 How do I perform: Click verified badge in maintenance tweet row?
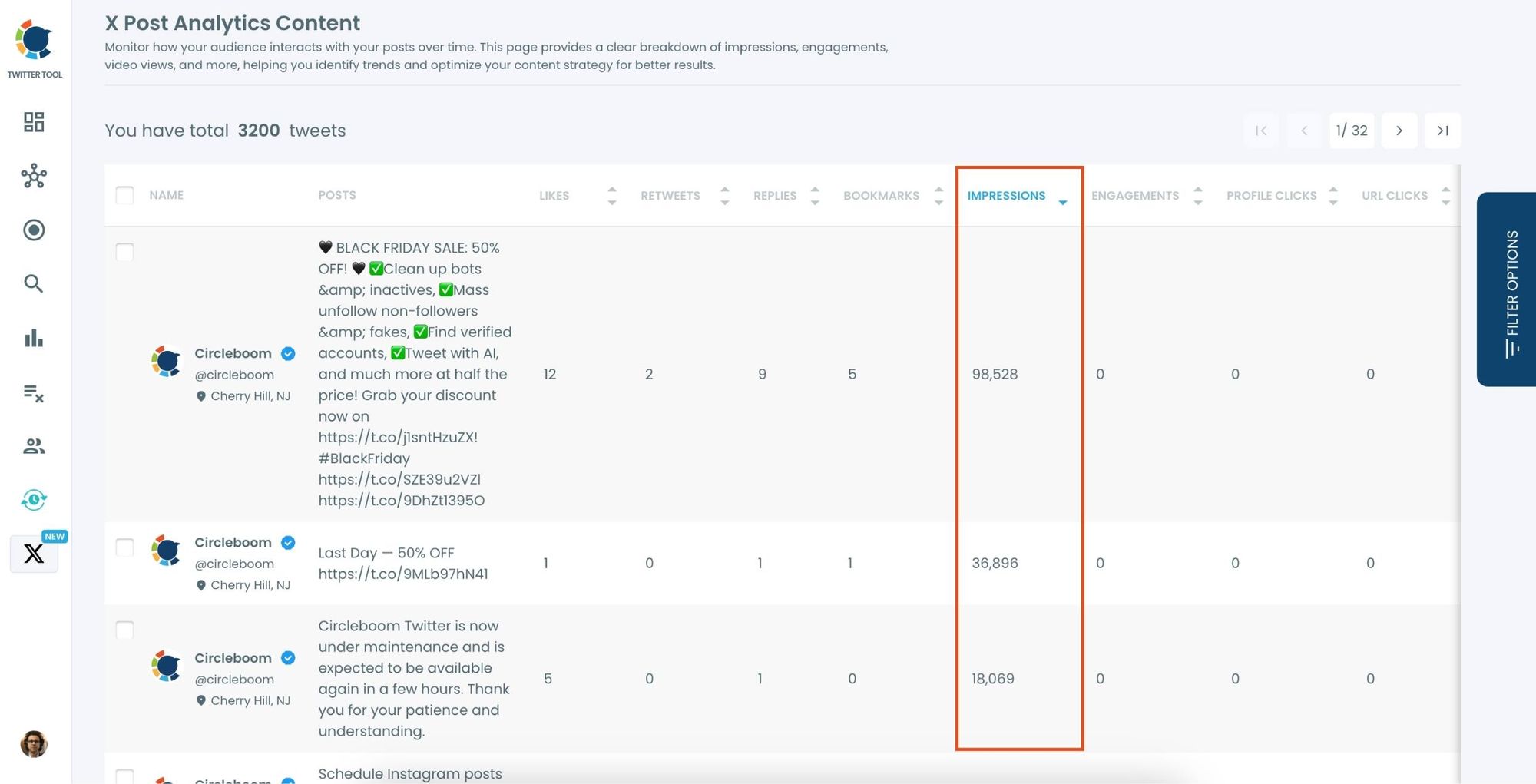coord(288,658)
